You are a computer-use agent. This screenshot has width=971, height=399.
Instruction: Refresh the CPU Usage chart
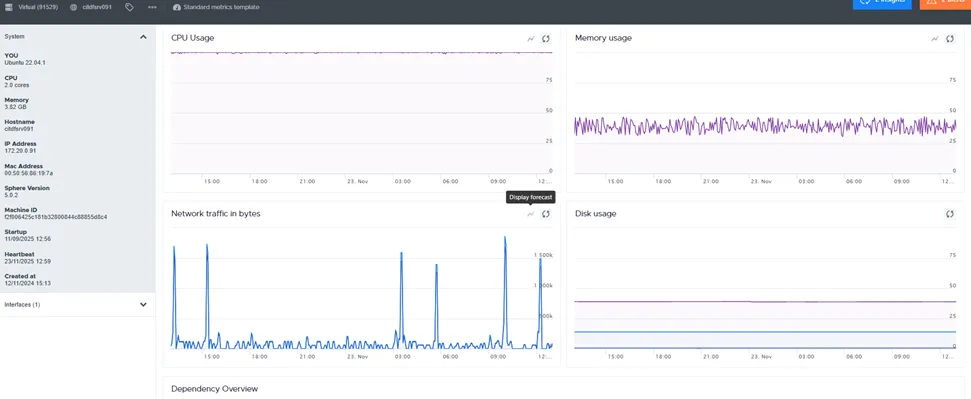(x=546, y=38)
